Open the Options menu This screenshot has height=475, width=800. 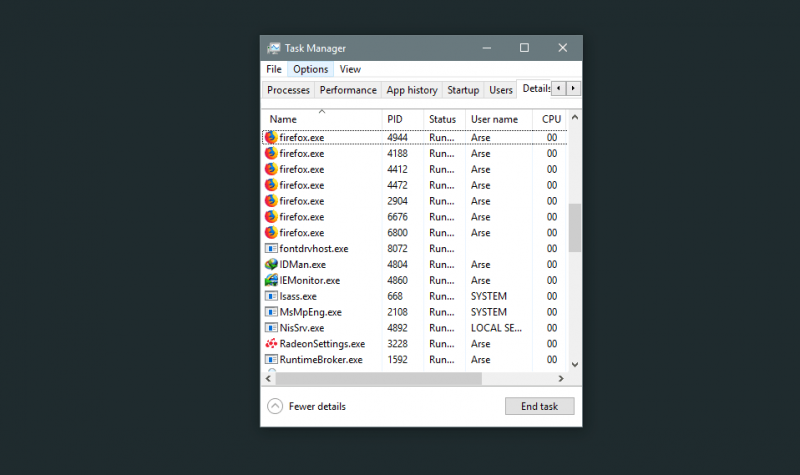(x=310, y=69)
